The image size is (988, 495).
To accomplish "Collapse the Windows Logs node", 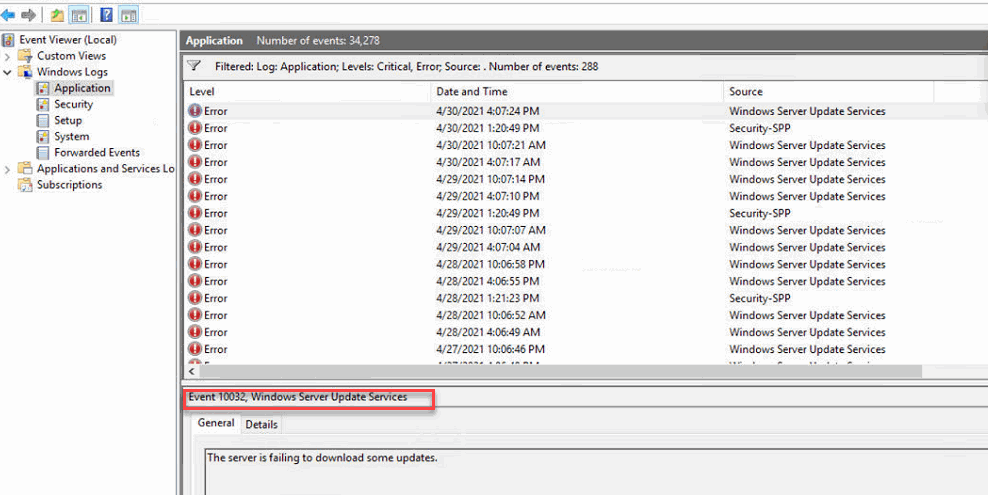I will pyautogui.click(x=8, y=72).
